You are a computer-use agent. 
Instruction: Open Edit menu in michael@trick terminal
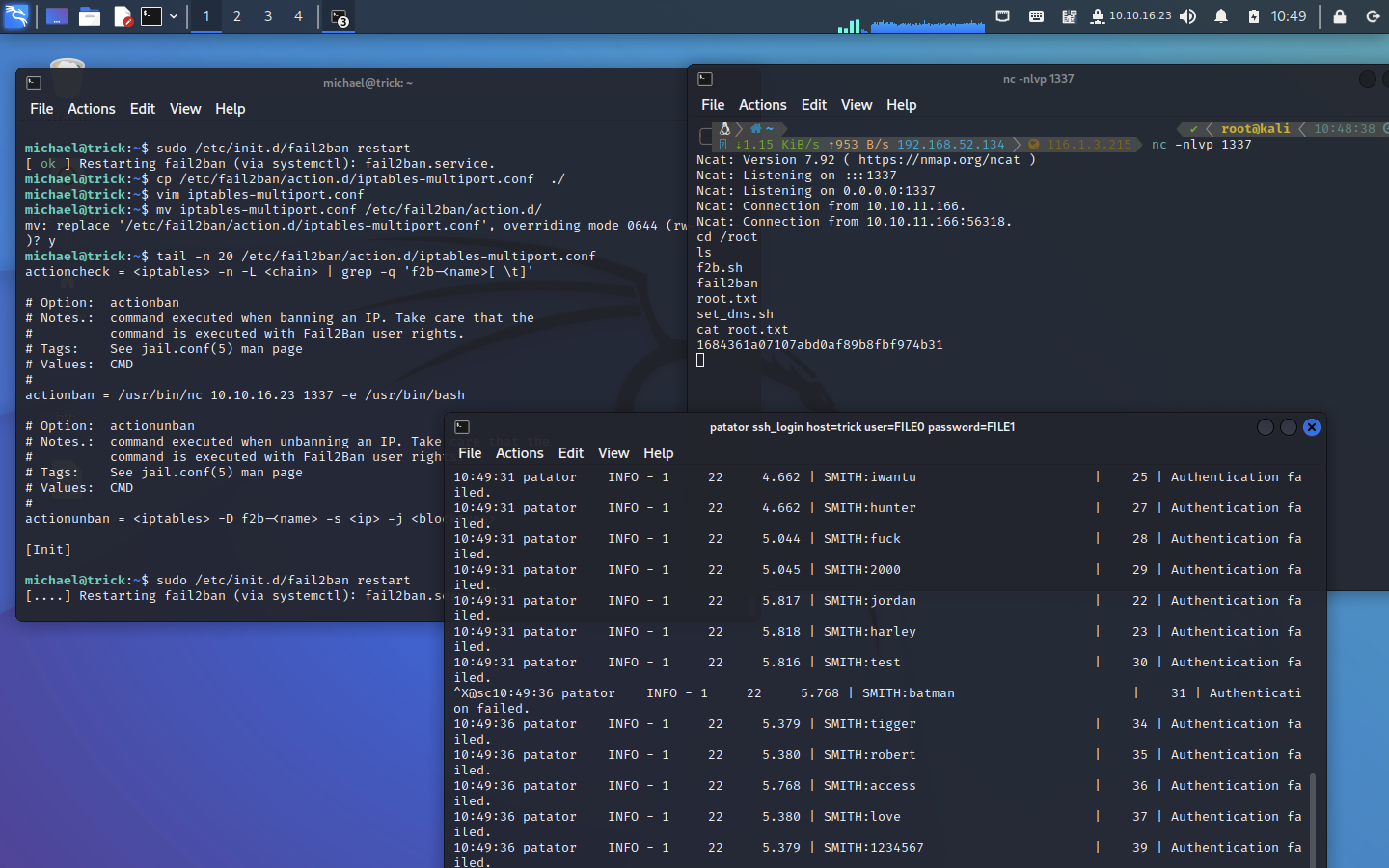[142, 108]
